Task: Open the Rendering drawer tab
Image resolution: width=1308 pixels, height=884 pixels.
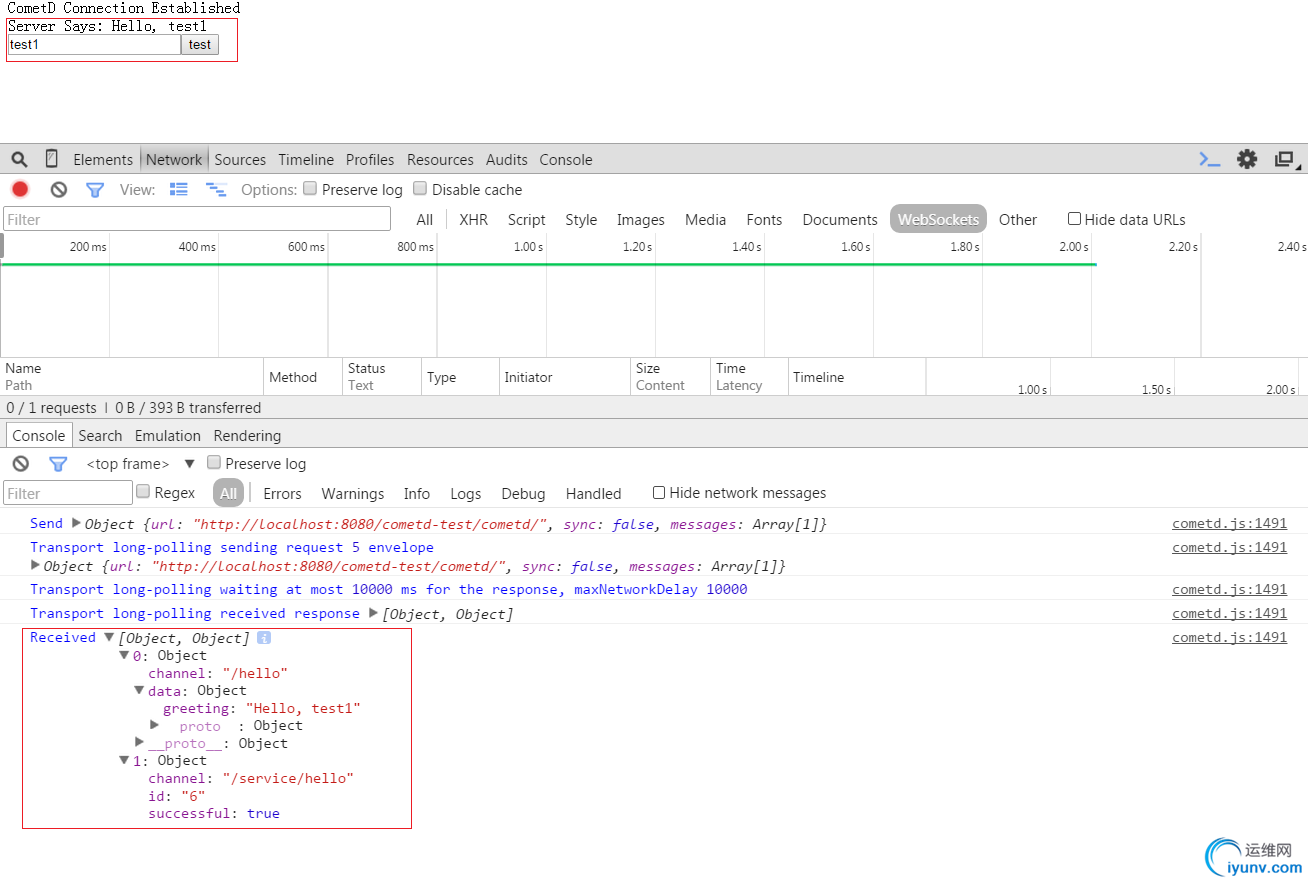Action: point(247,435)
